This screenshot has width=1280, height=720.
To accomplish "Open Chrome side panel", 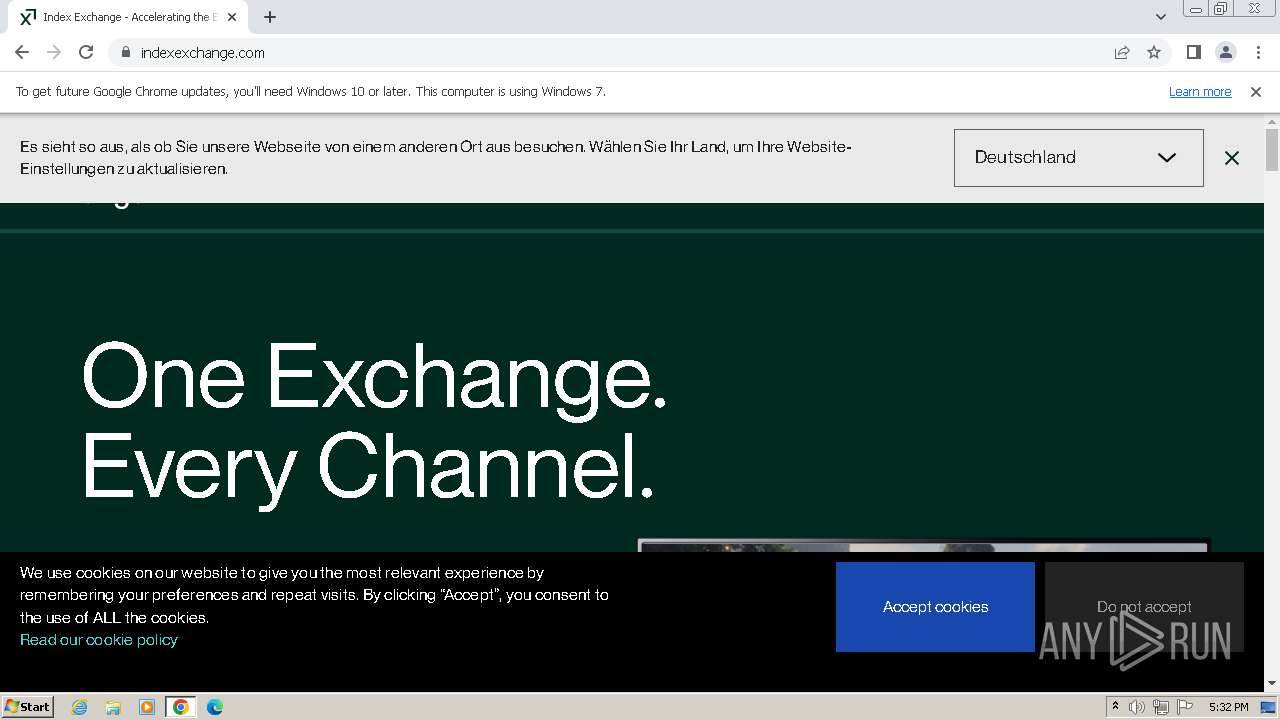I will pos(1193,52).
